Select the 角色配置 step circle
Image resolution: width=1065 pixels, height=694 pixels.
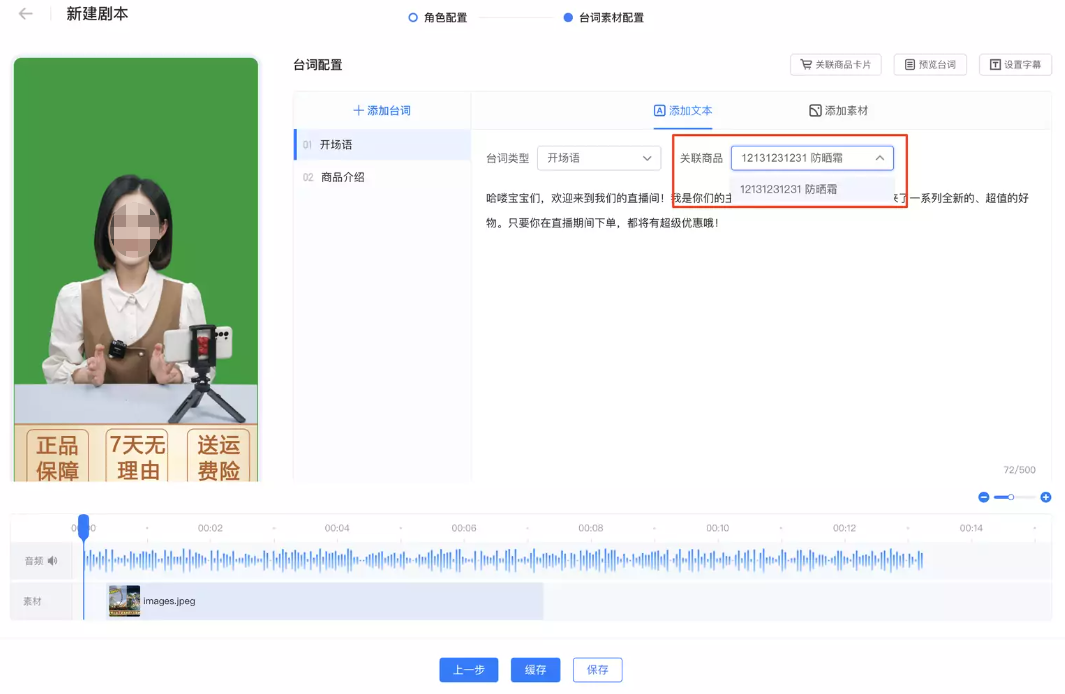410,17
